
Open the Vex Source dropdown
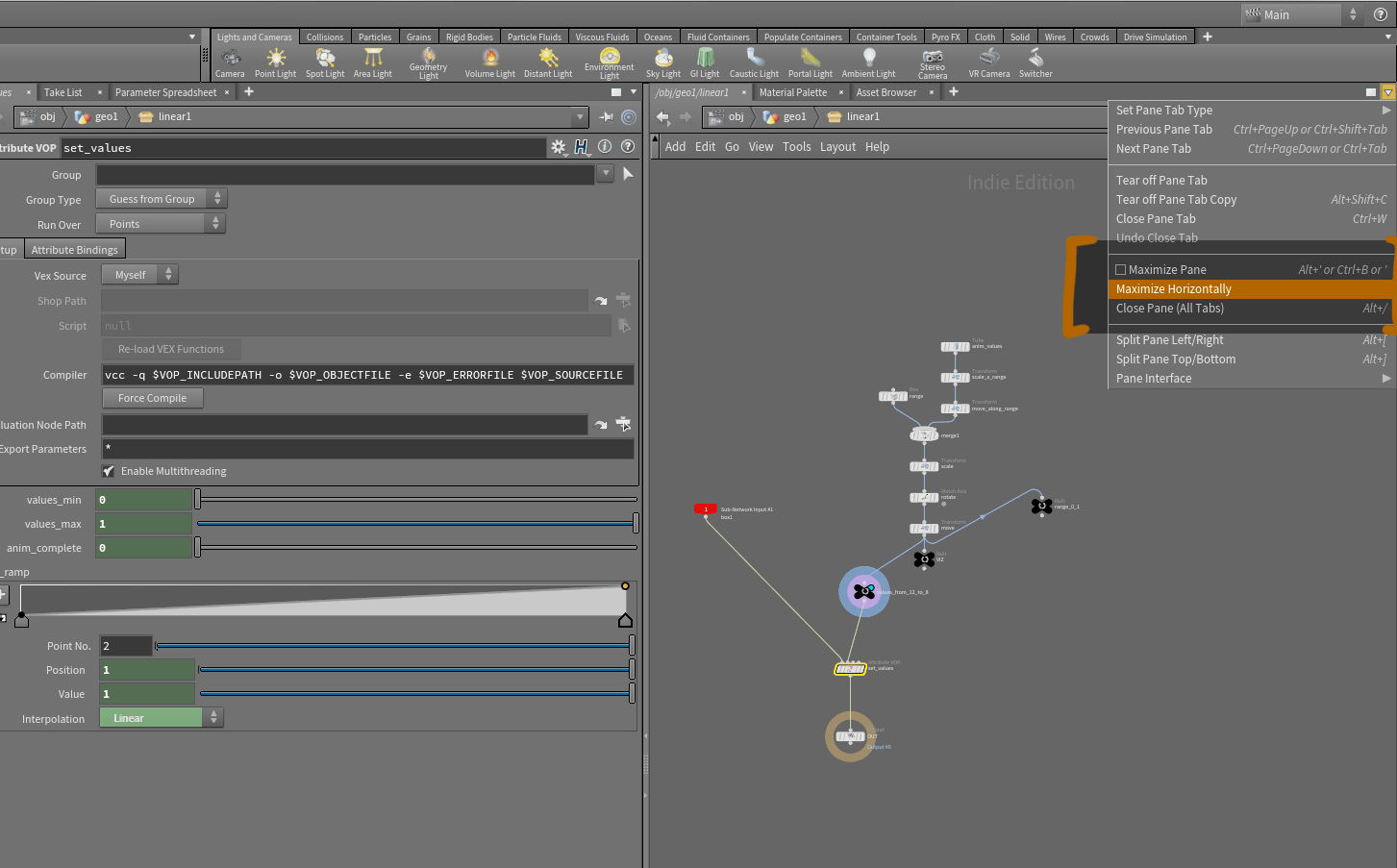click(x=140, y=275)
